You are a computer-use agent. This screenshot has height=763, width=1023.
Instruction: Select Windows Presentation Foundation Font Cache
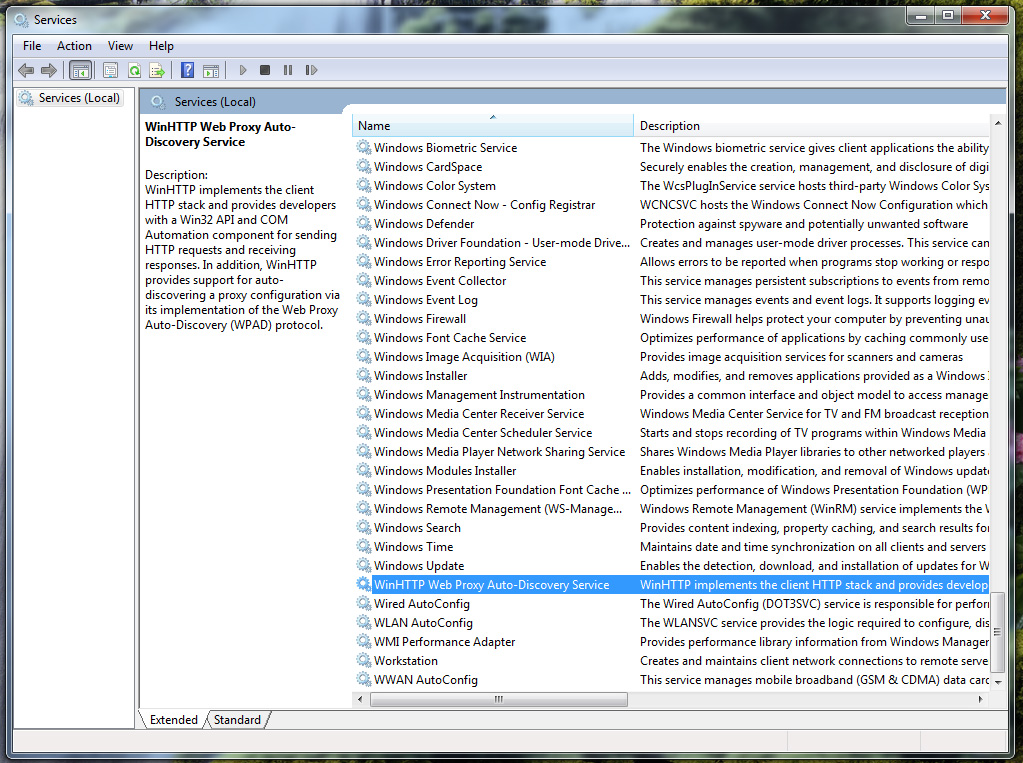coord(671,490)
